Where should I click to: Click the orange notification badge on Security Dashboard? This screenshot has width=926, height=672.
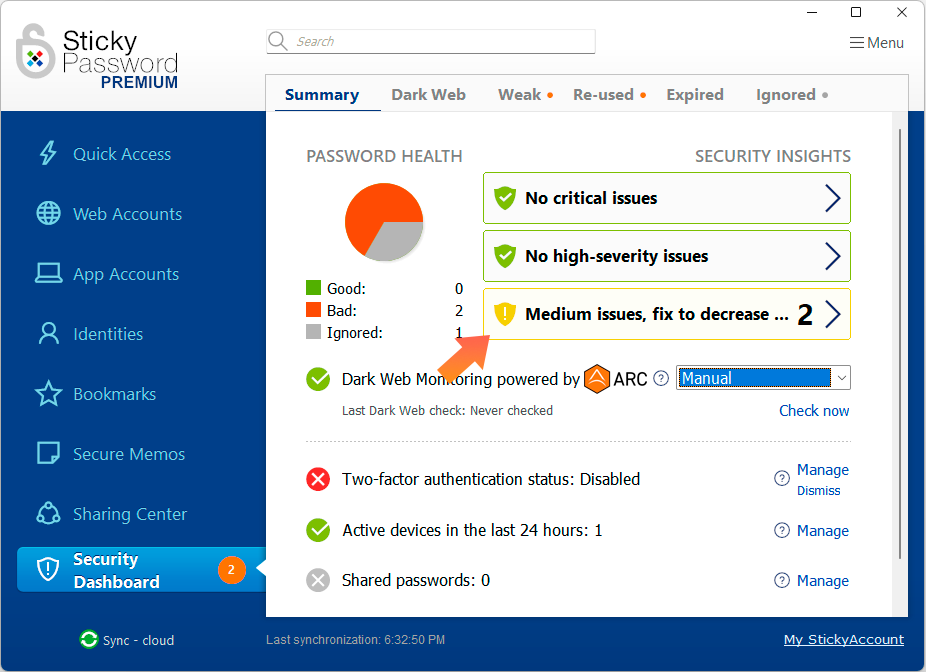(x=232, y=570)
